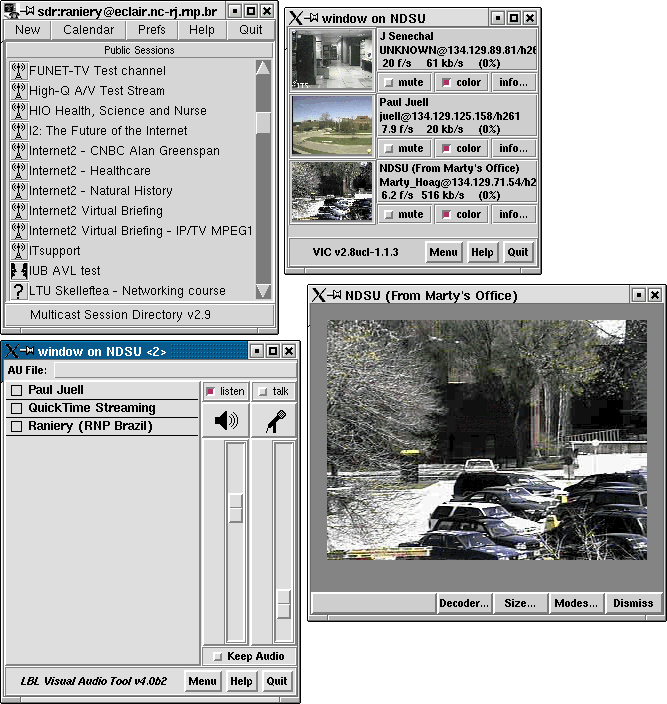Open the Calendar menu in sdr
This screenshot has height=704, width=667.
[x=88, y=30]
